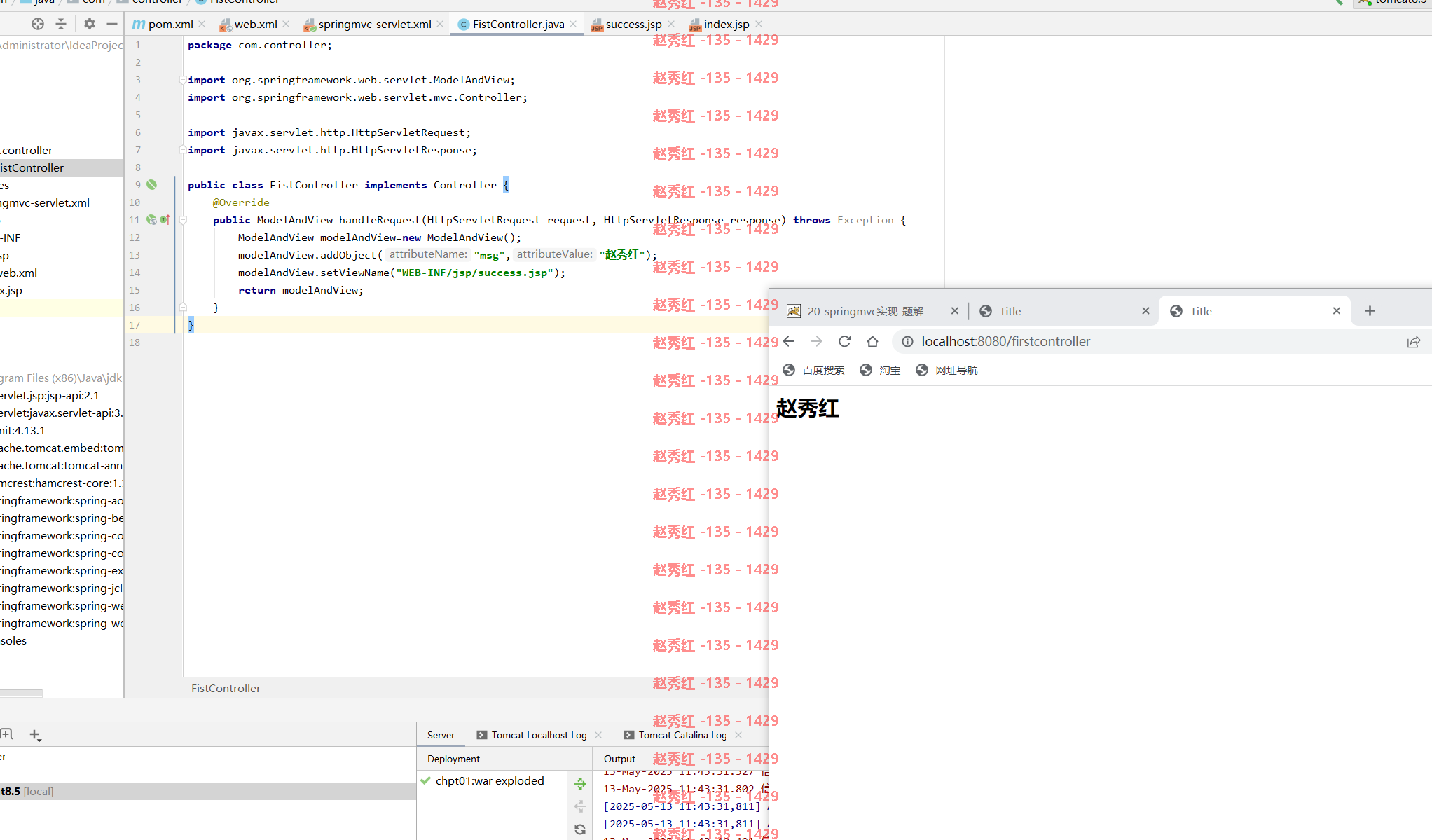Open 百度搜索 bookmark
1432x840 pixels.
click(814, 370)
